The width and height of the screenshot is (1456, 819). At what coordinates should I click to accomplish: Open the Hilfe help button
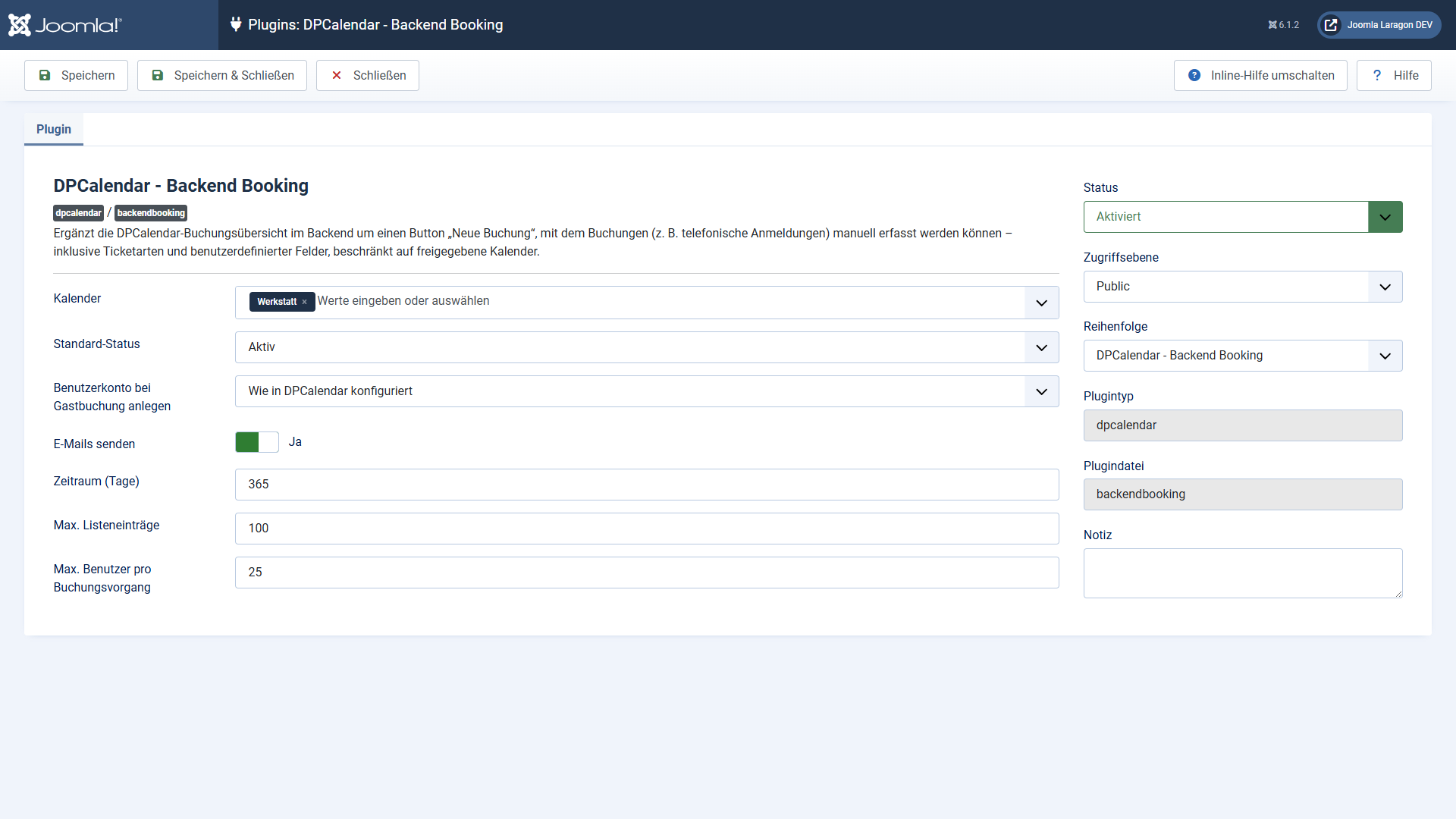pos(1394,75)
